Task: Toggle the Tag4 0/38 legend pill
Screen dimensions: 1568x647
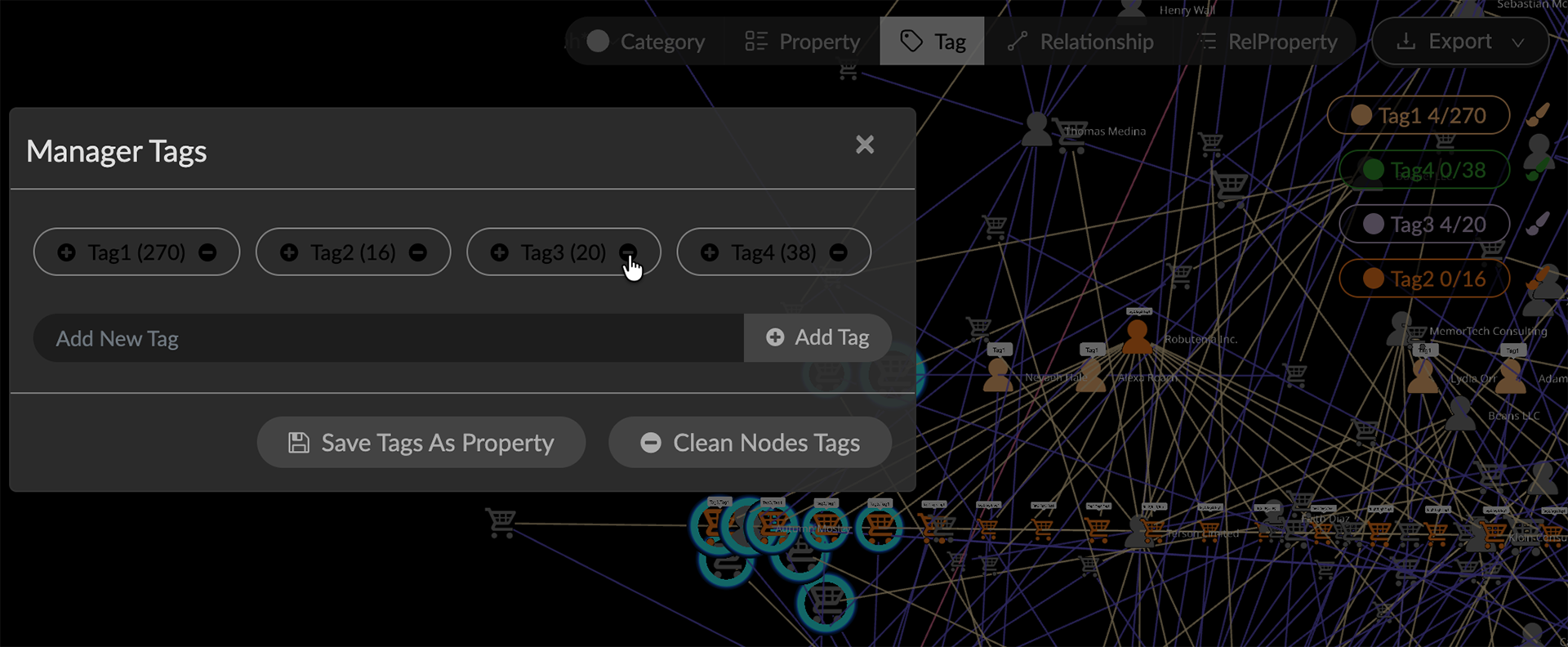Action: (x=1425, y=170)
